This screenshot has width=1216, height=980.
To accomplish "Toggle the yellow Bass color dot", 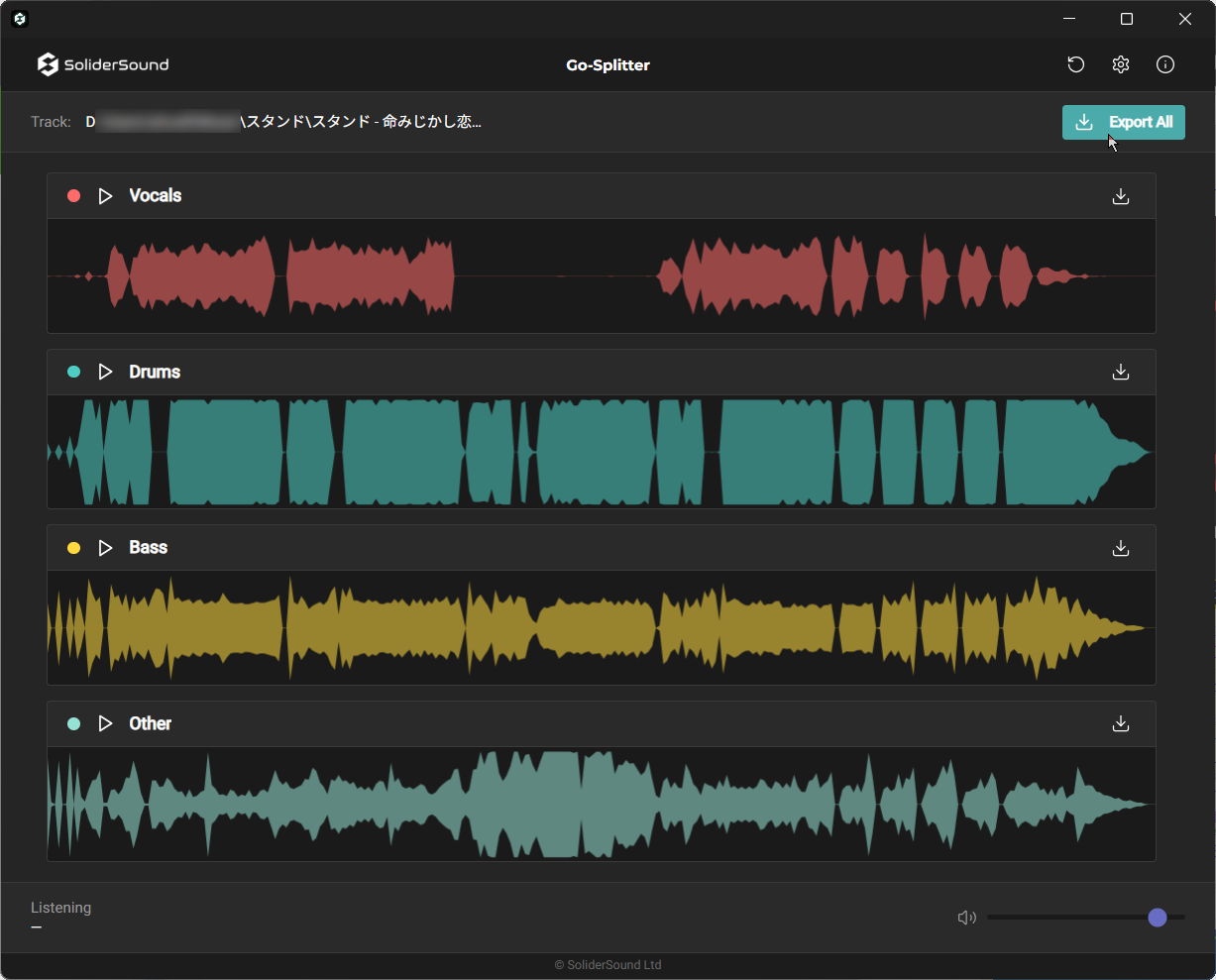I will pos(73,548).
